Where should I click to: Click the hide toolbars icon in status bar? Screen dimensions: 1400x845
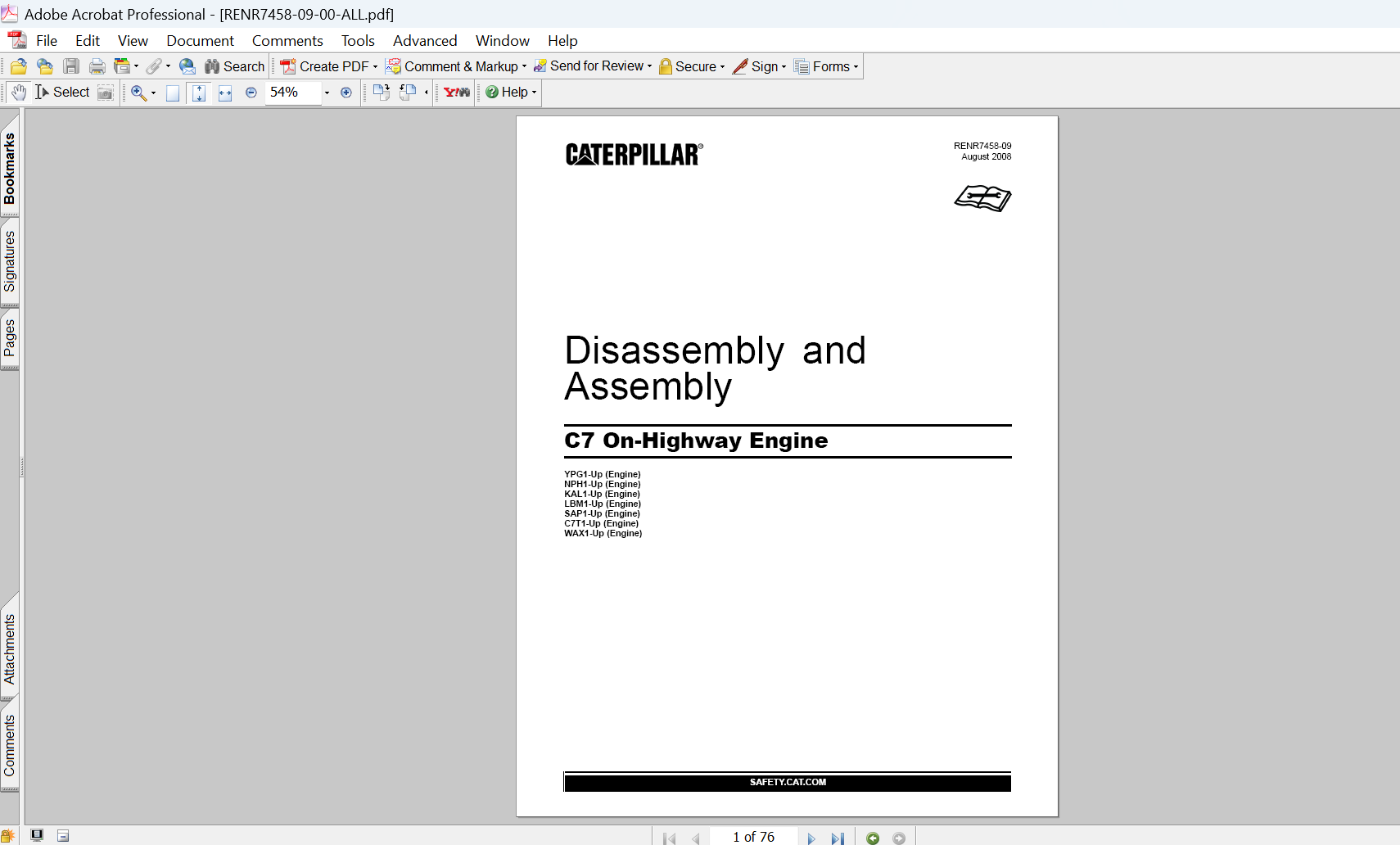pos(63,835)
